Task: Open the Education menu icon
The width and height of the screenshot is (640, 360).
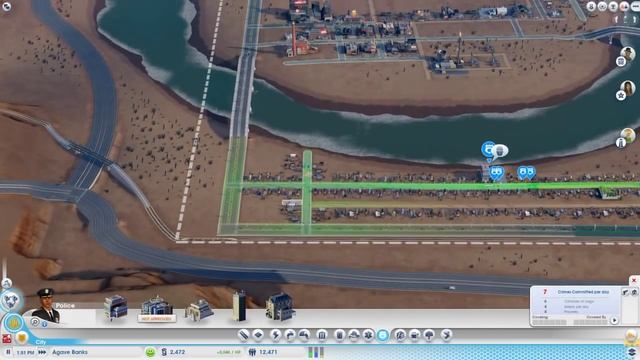Action: coord(400,335)
